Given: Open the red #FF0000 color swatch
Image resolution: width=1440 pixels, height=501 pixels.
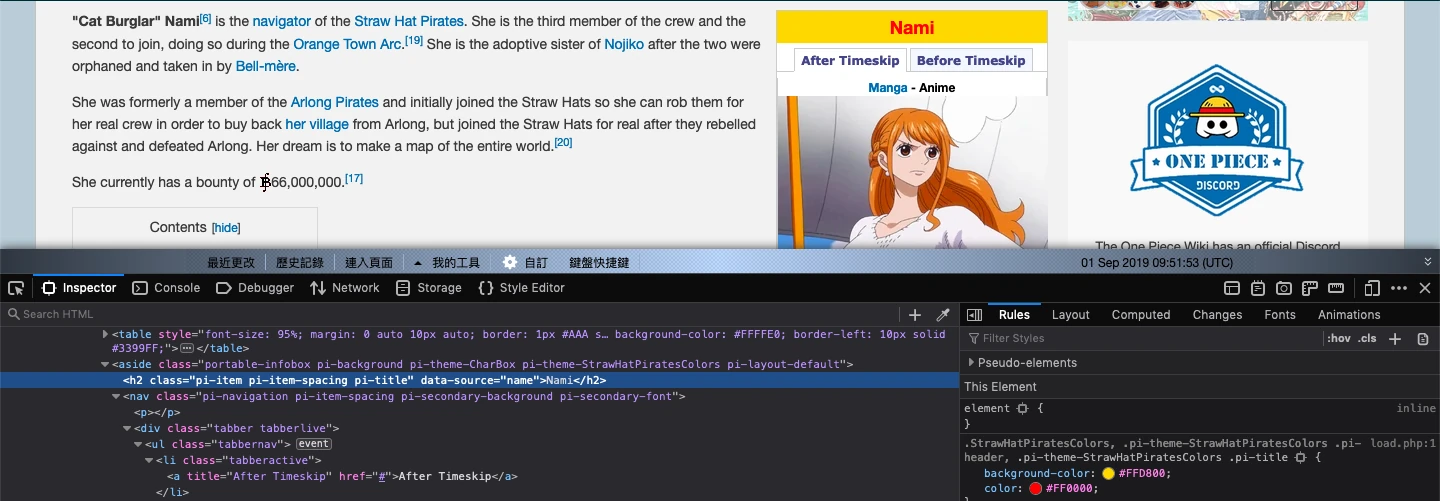Looking at the screenshot, I should tap(1035, 488).
